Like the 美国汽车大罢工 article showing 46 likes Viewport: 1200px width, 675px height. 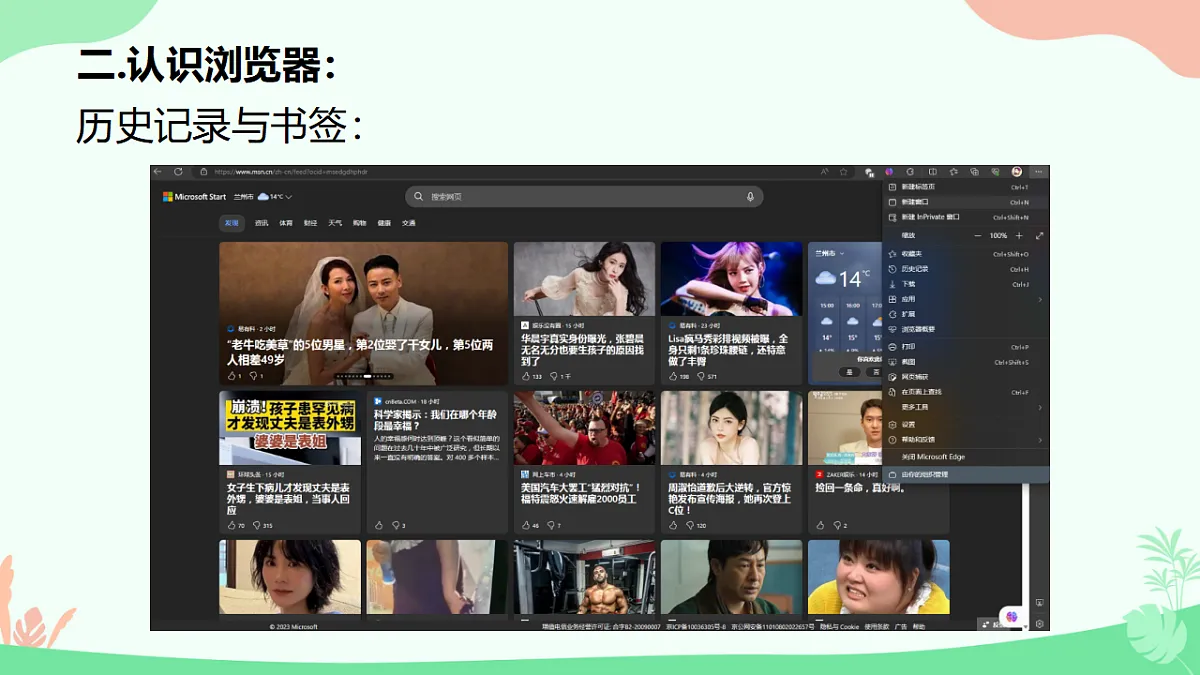(x=525, y=525)
